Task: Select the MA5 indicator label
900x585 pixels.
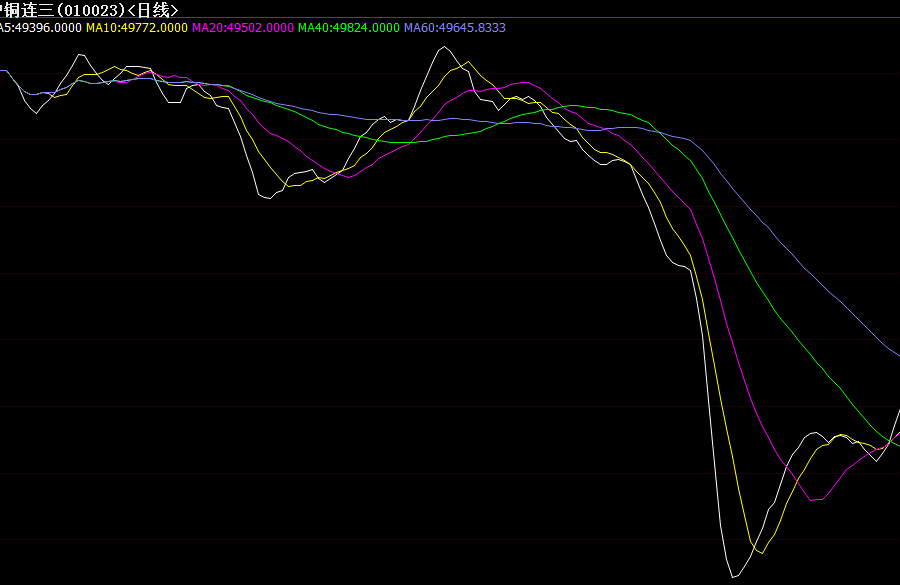Action: (40, 27)
